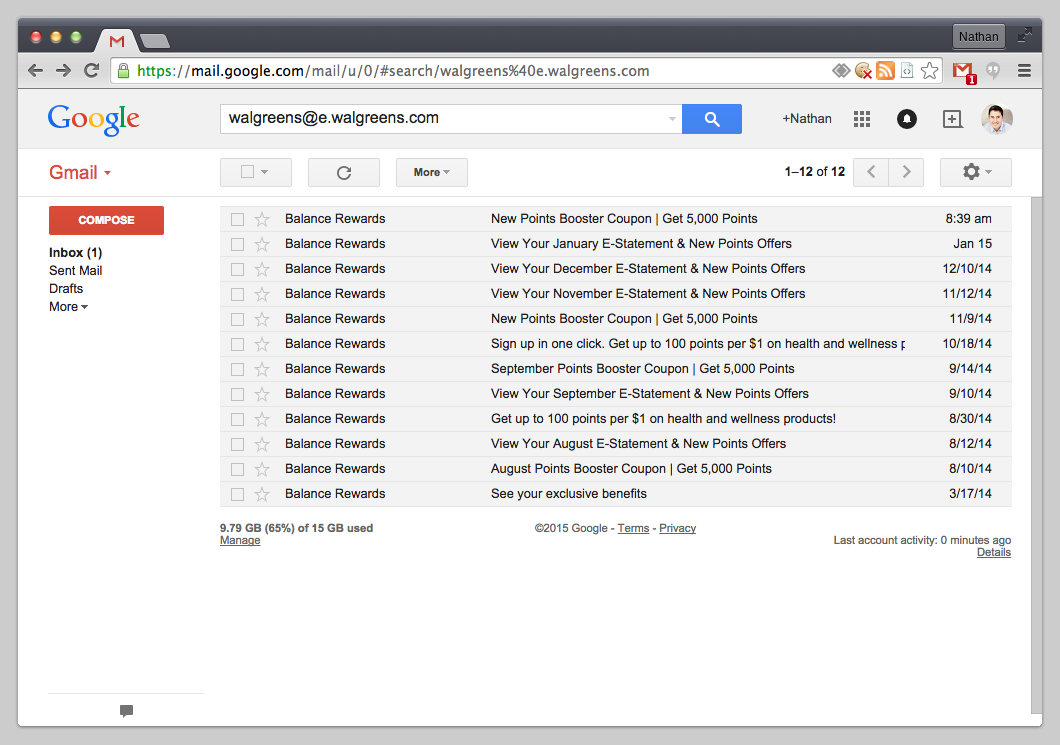
Task: Open the Google apps grid
Action: click(x=862, y=119)
